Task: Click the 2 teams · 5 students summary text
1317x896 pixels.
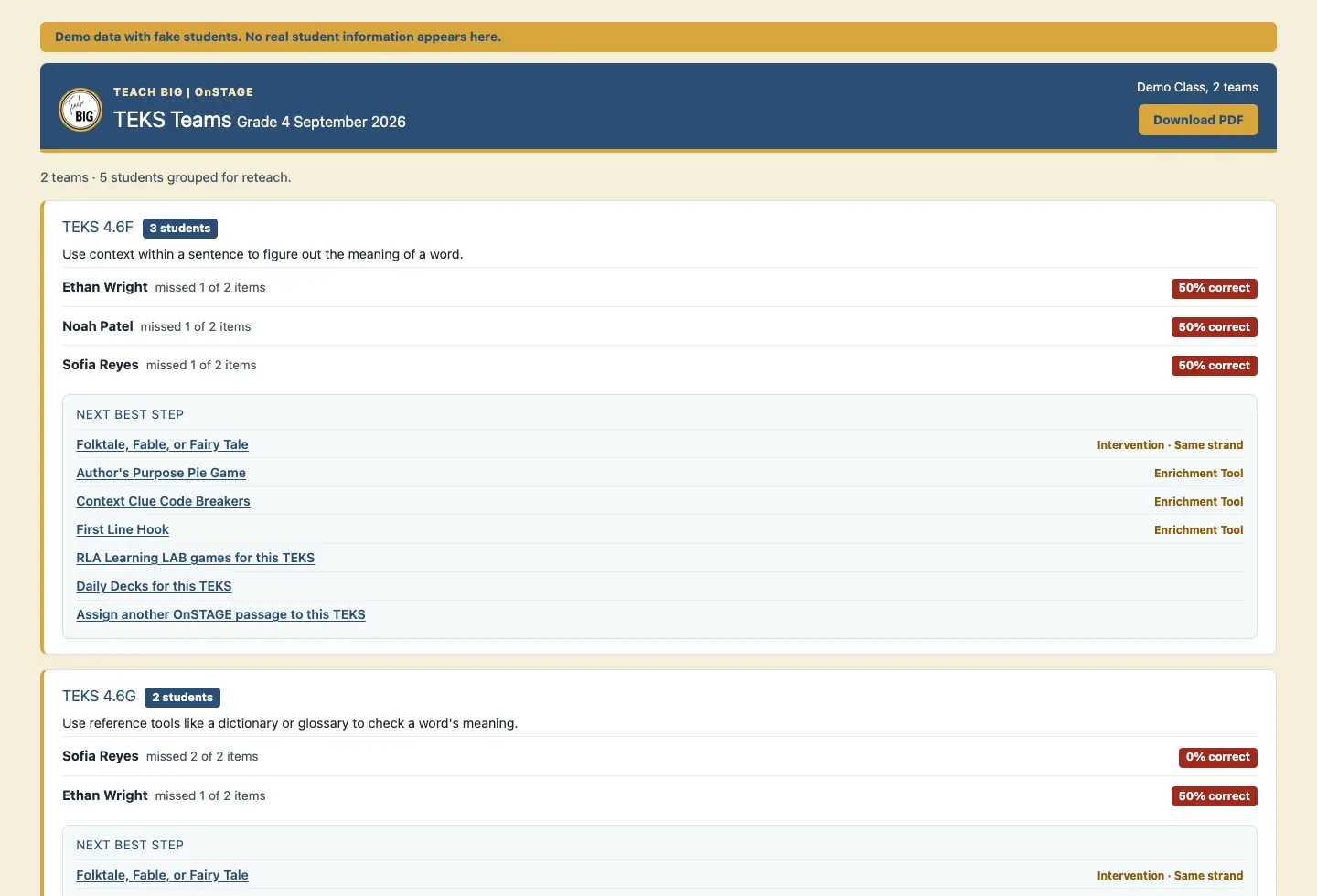Action: 166,177
